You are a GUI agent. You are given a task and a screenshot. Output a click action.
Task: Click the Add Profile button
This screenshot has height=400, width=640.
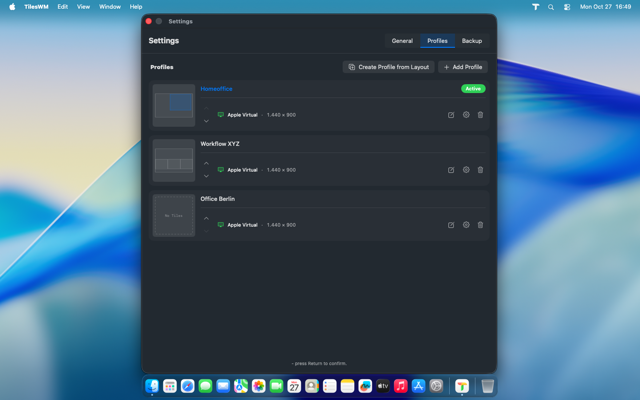click(463, 67)
